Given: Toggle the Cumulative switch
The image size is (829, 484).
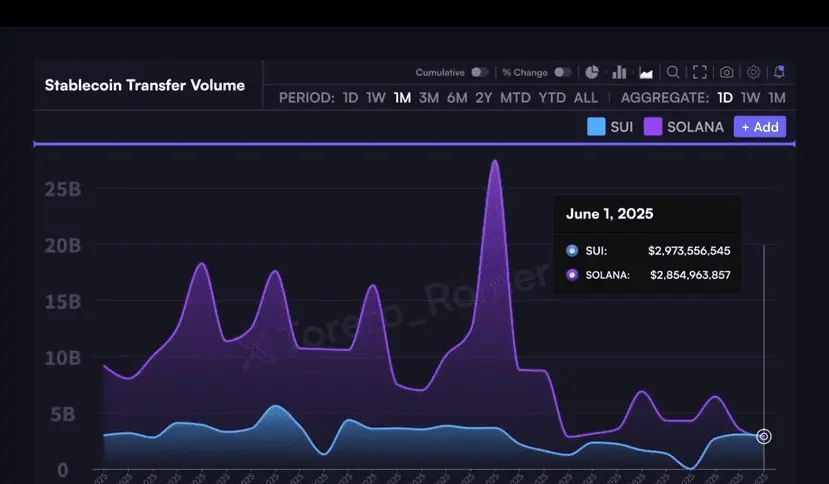Looking at the screenshot, I should click(480, 72).
